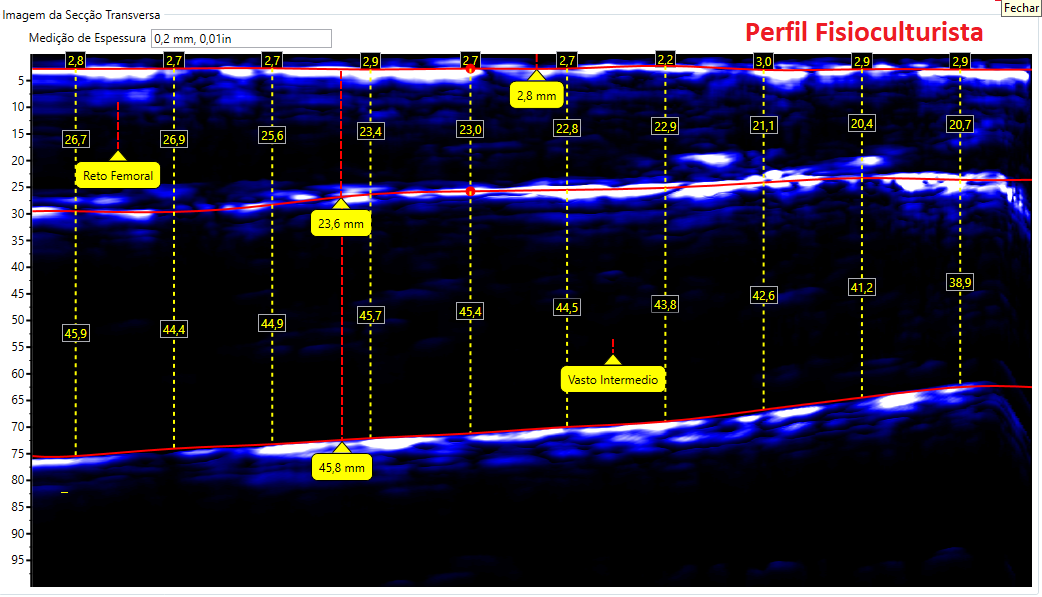This screenshot has width=1042, height=597.
Task: Select the 20,4 measurement label
Action: [x=861, y=123]
